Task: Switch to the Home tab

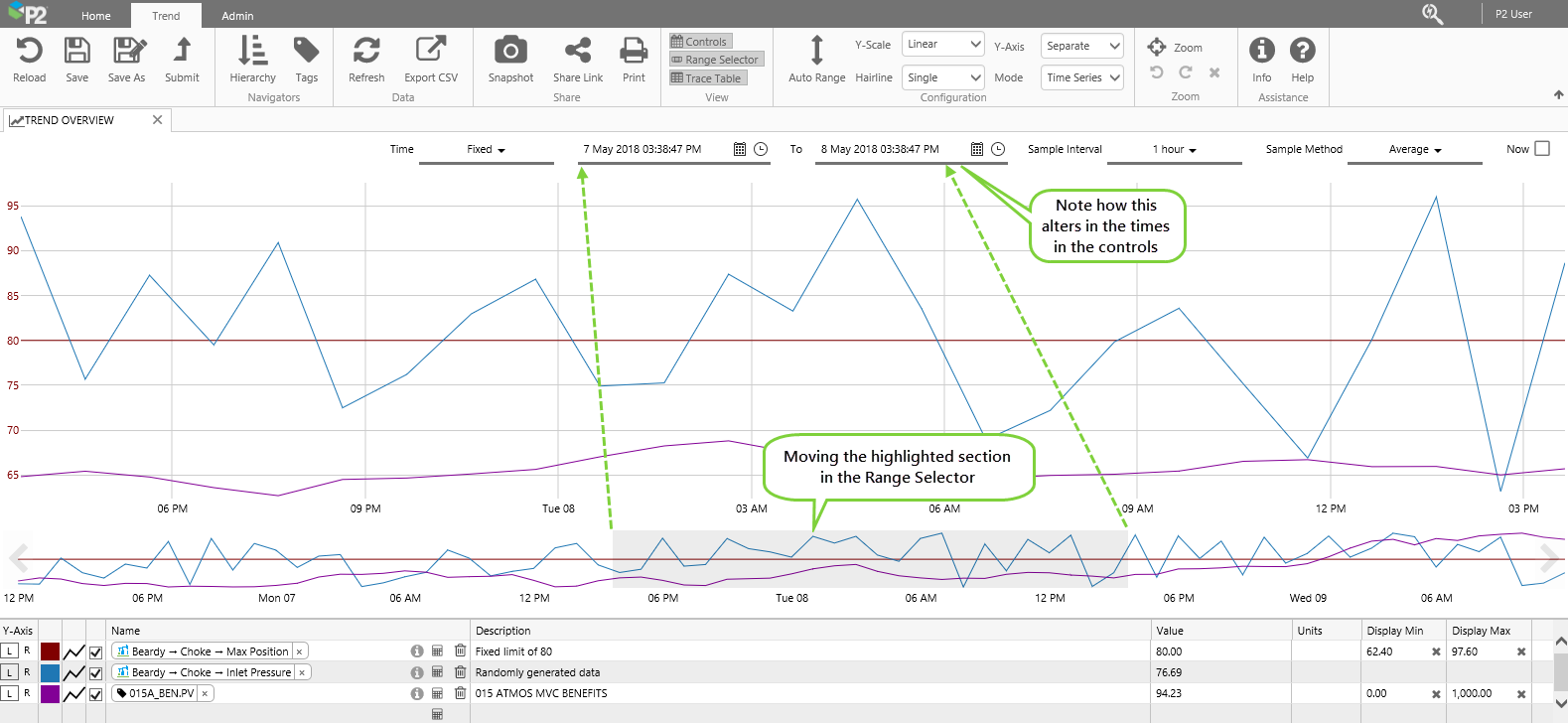Action: point(96,16)
